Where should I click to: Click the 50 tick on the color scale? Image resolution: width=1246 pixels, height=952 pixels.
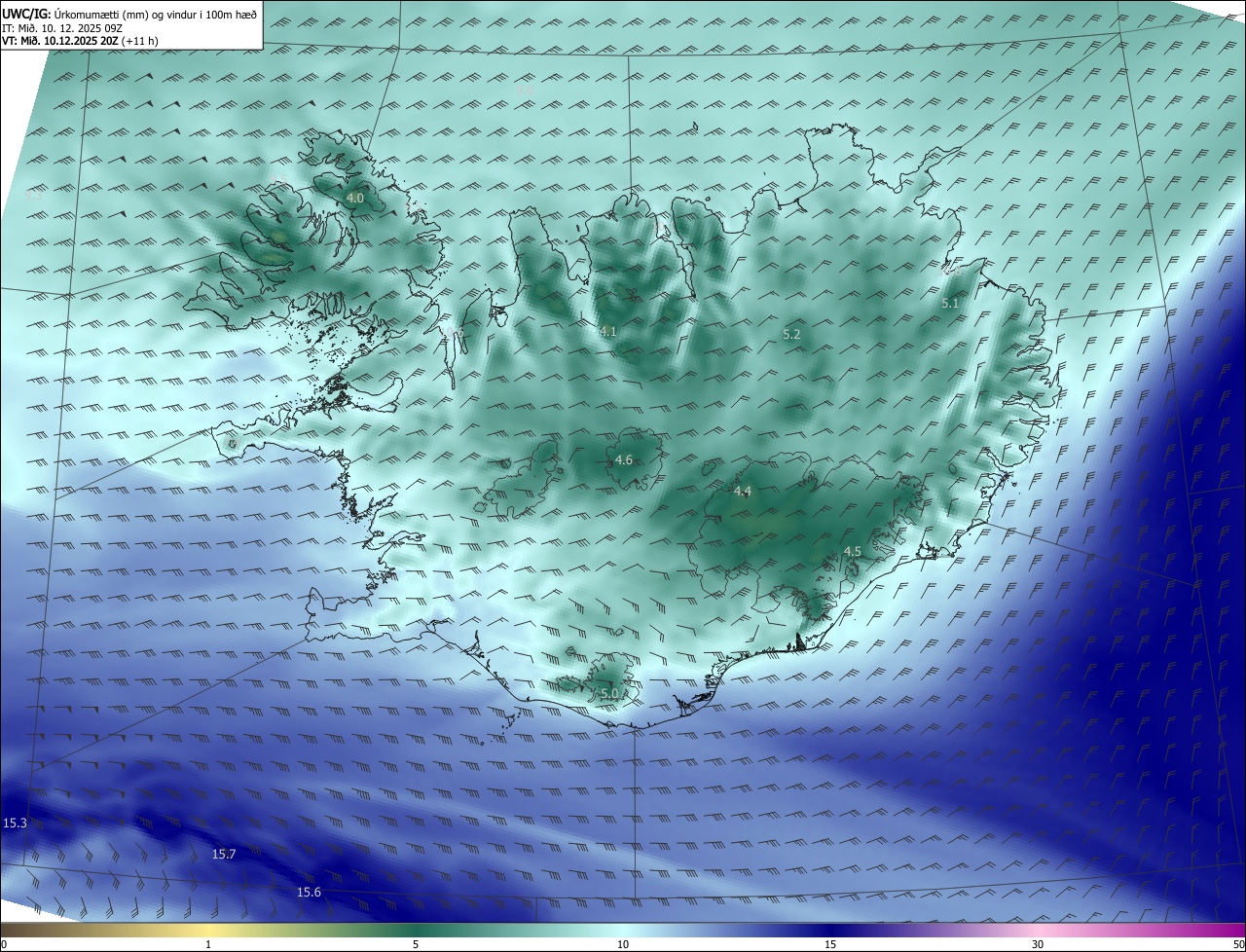coord(1238,944)
